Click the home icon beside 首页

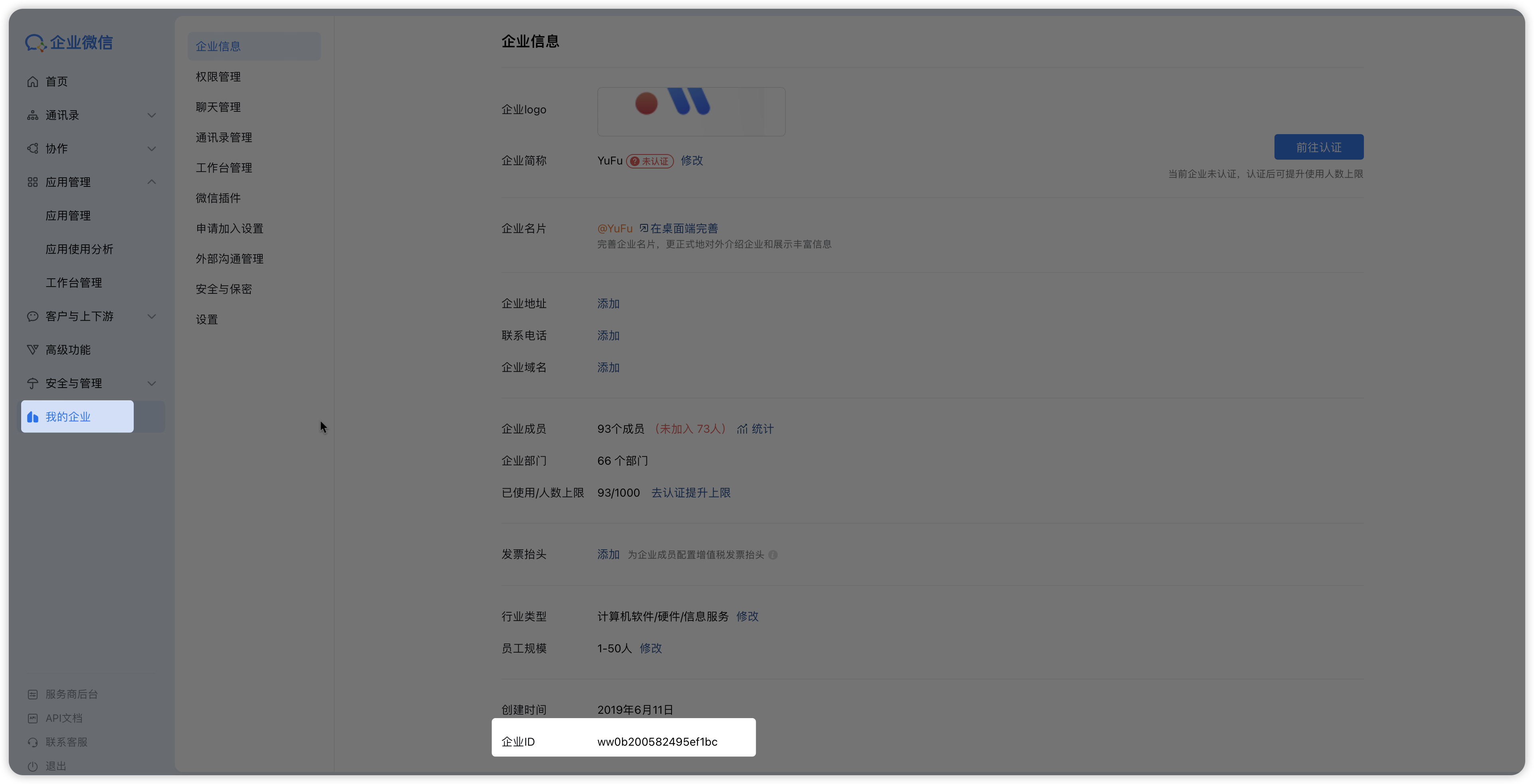pyautogui.click(x=33, y=81)
